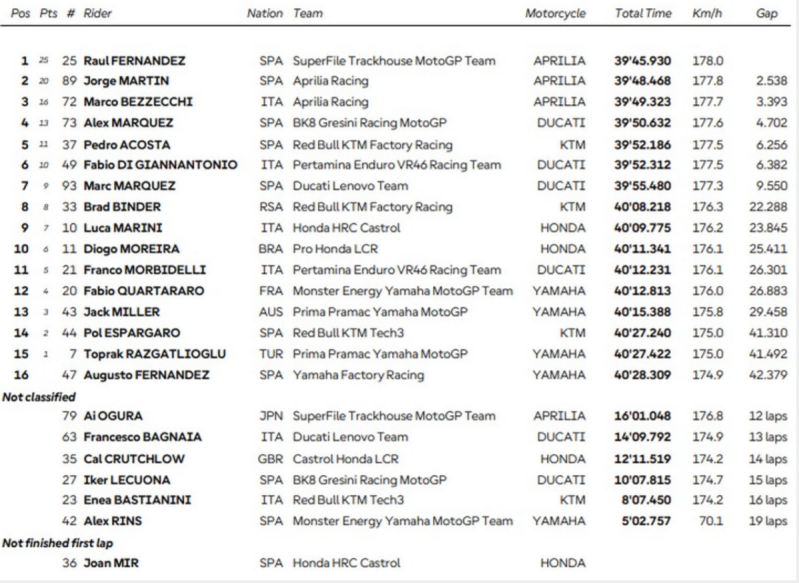Viewport: 799px width, 583px height.
Task: Click the Not classified section heading
Action: [39, 397]
